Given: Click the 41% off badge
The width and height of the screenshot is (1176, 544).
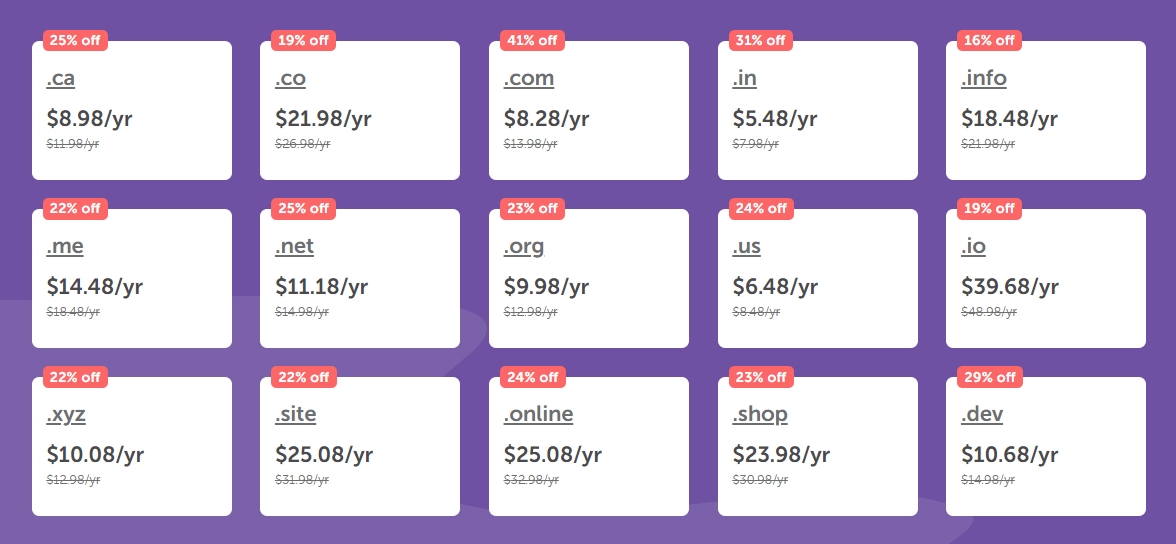Looking at the screenshot, I should pyautogui.click(x=532, y=41).
